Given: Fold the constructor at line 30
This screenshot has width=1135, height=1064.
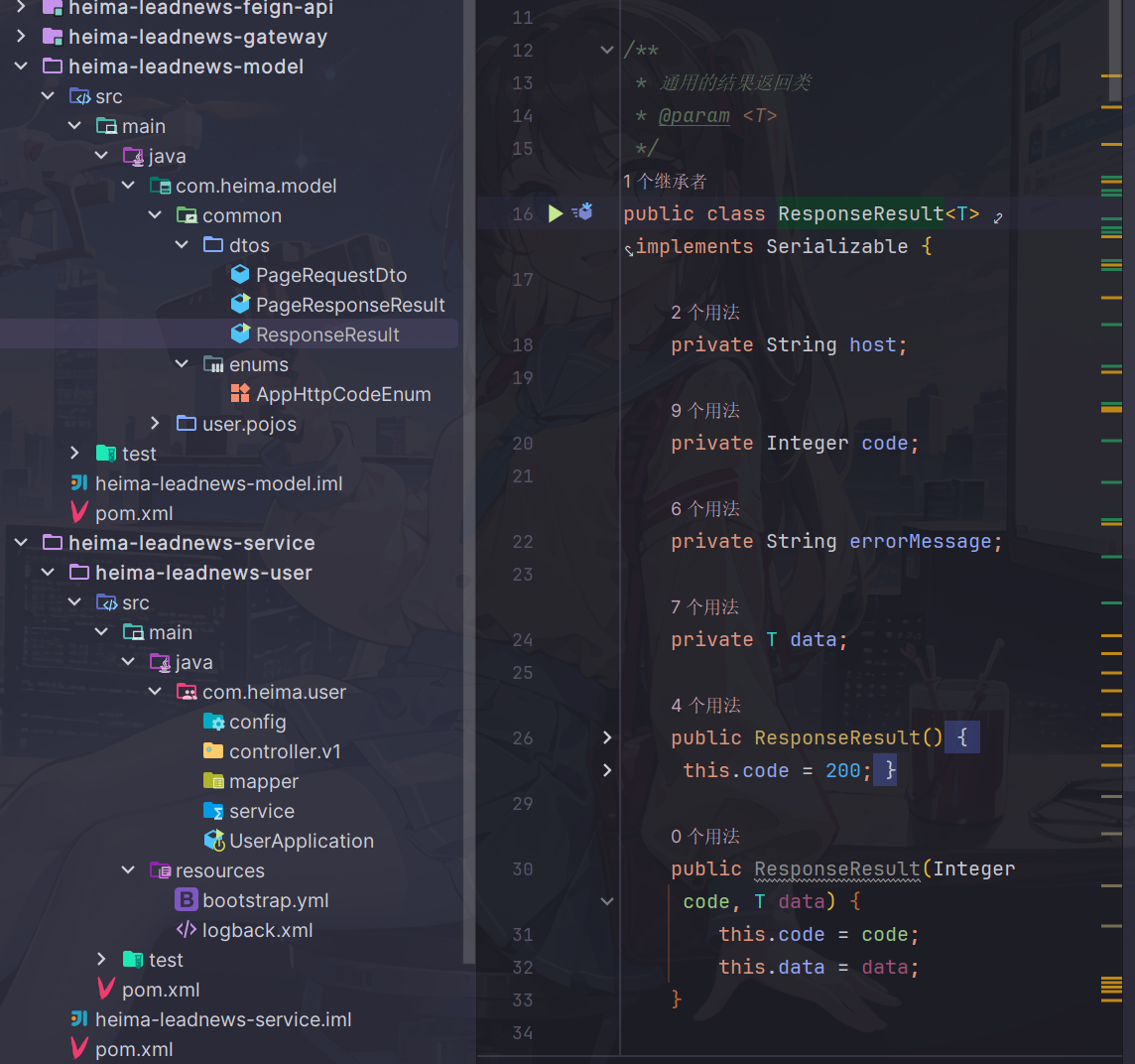Looking at the screenshot, I should click(607, 901).
